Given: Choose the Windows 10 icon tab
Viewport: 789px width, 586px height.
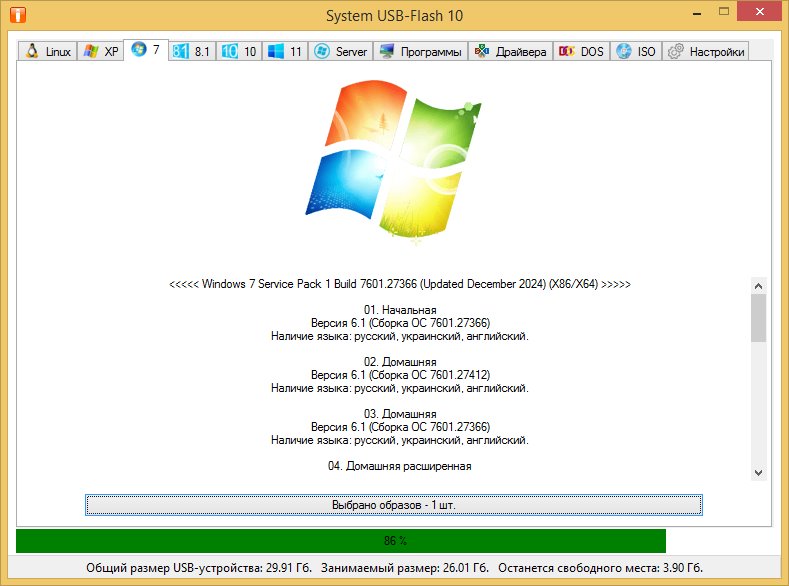Looking at the screenshot, I should pos(229,52).
